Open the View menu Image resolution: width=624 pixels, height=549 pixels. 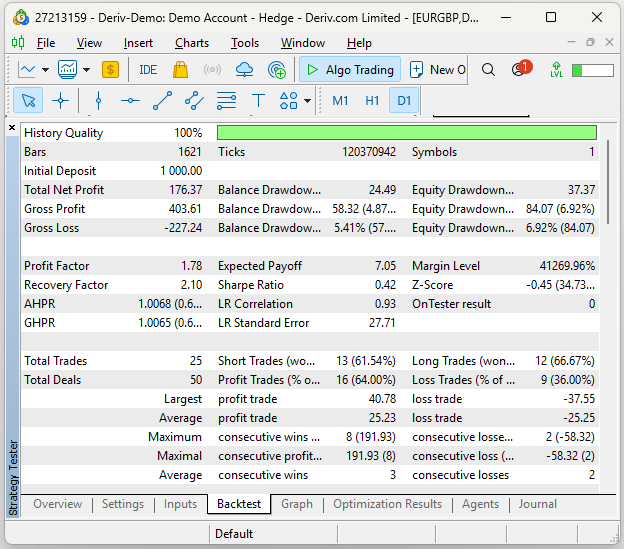click(x=89, y=43)
